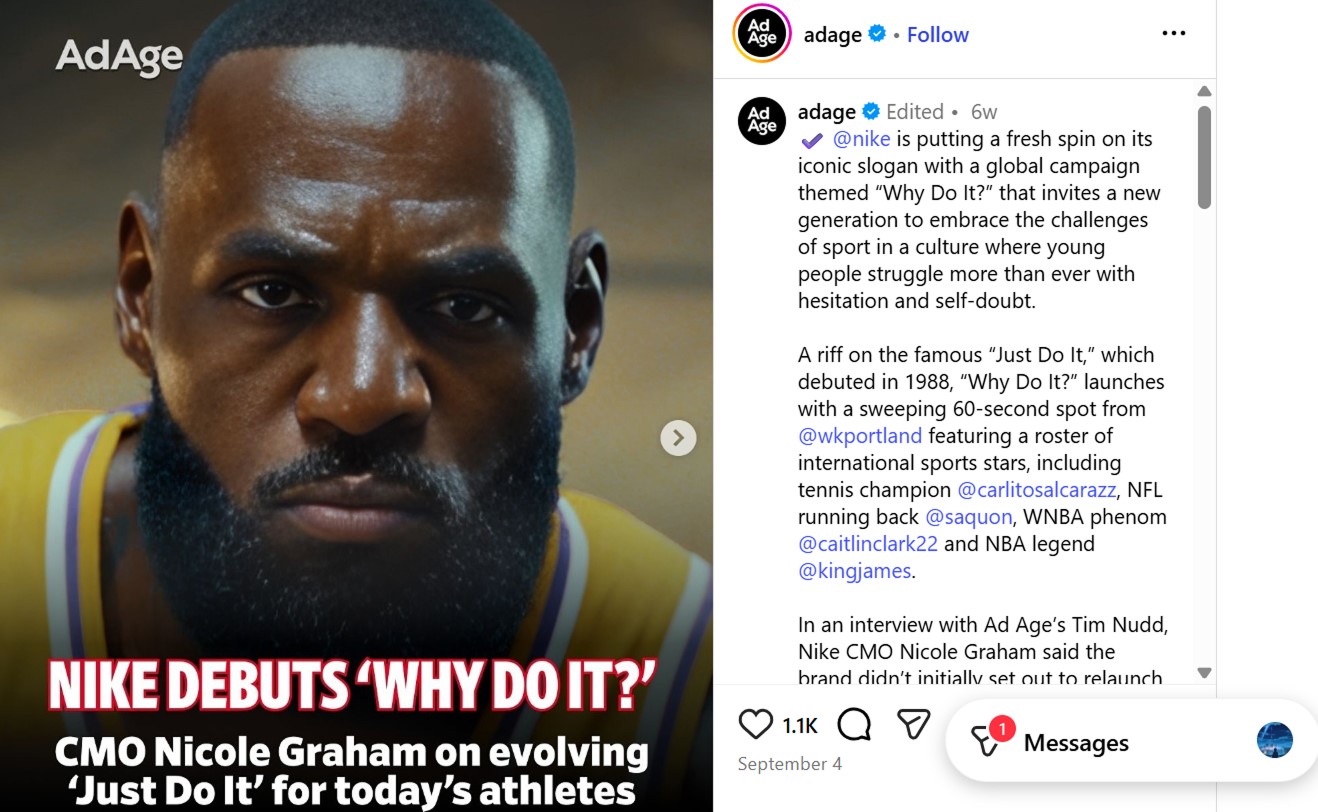Advance to next carousel image arrow
This screenshot has width=1318, height=812.
[678, 437]
